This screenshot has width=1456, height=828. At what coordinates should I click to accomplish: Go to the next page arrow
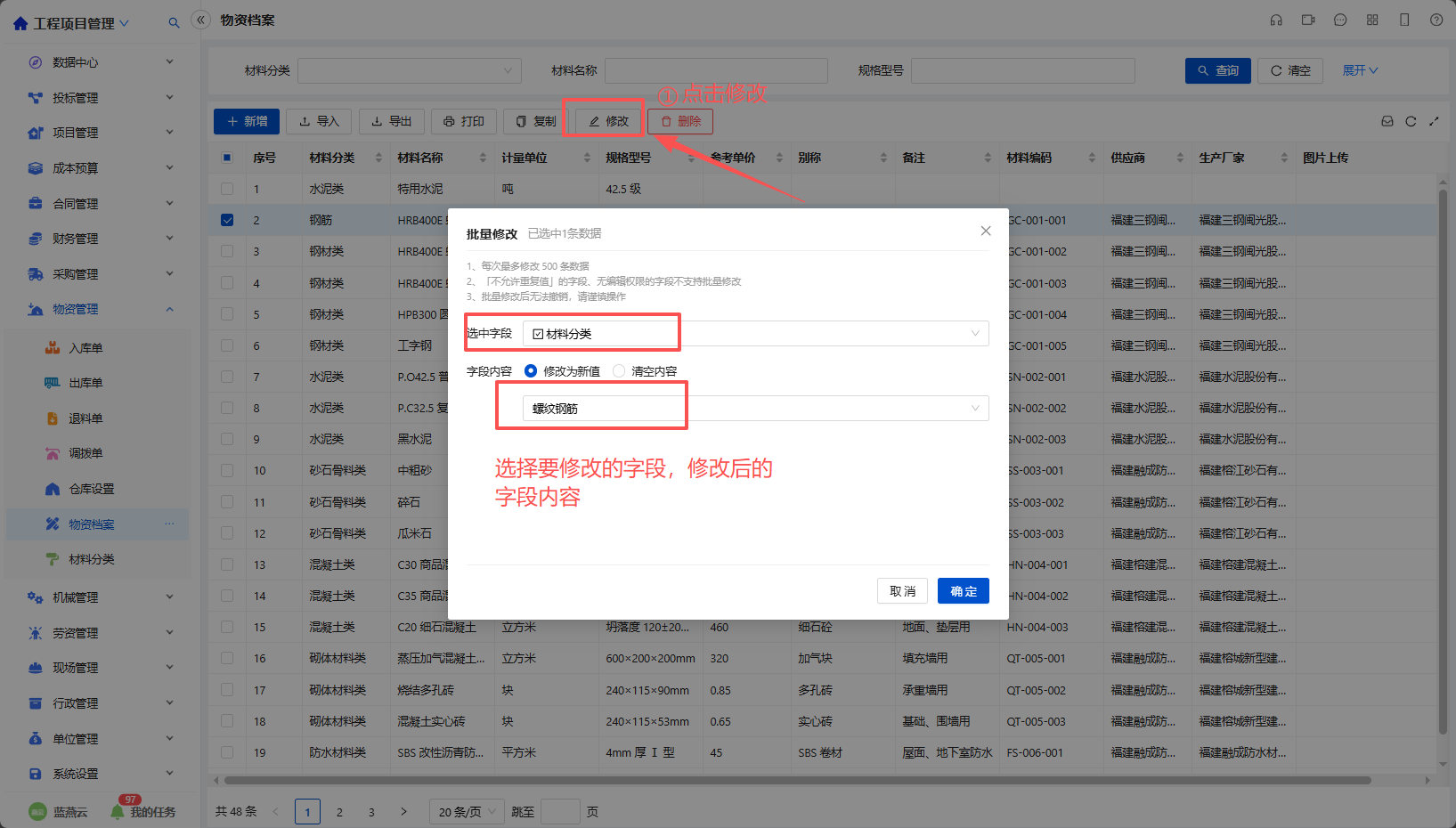[403, 812]
